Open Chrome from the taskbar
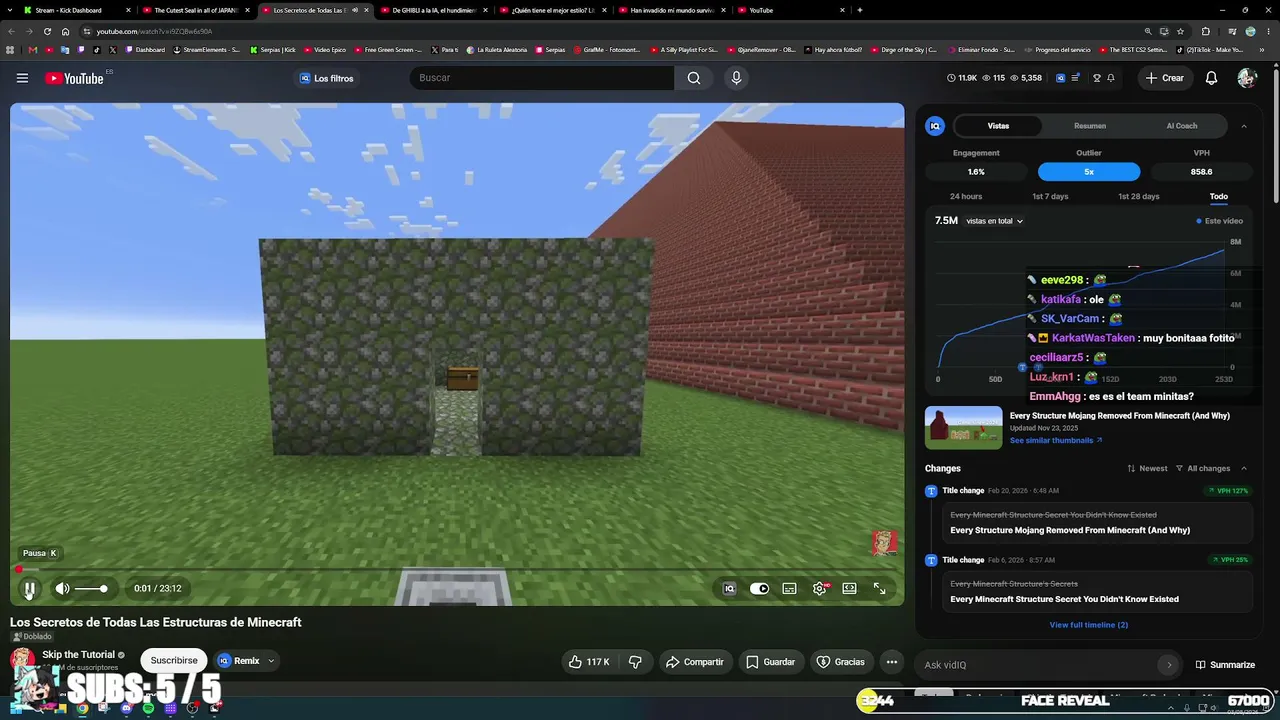This screenshot has height=720, width=1280. tap(82, 708)
